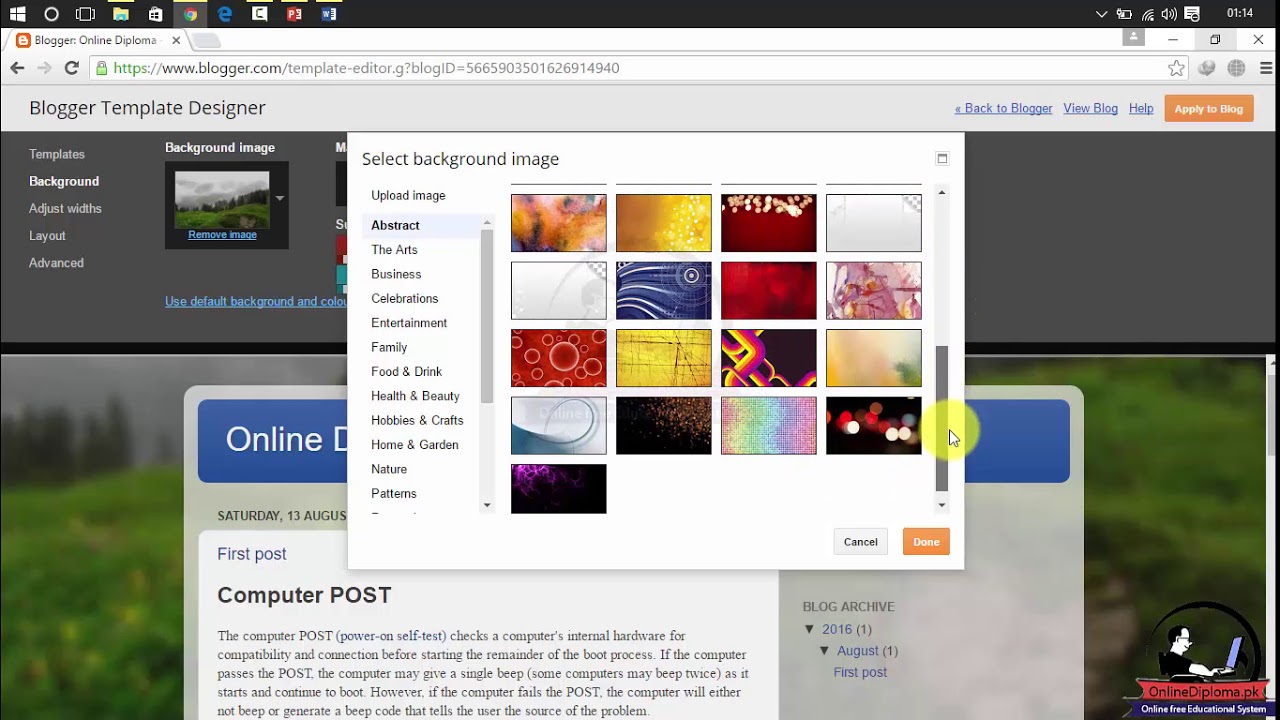Pick the purple-on-black background thumbnail
The image size is (1280, 720).
(x=558, y=489)
